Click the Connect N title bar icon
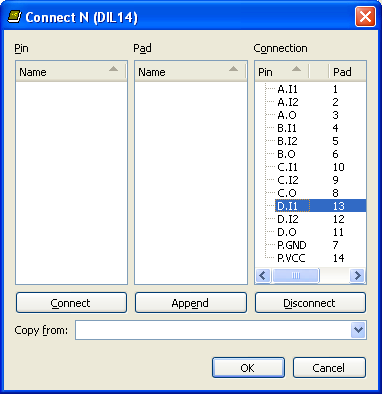382x394 pixels. (14, 16)
